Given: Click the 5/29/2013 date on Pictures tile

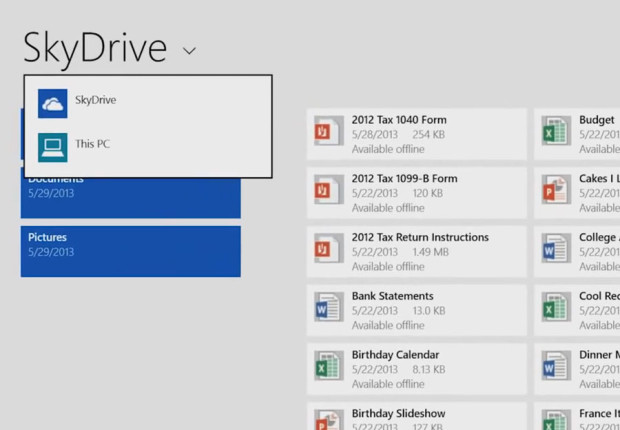Looking at the screenshot, I should coord(51,252).
